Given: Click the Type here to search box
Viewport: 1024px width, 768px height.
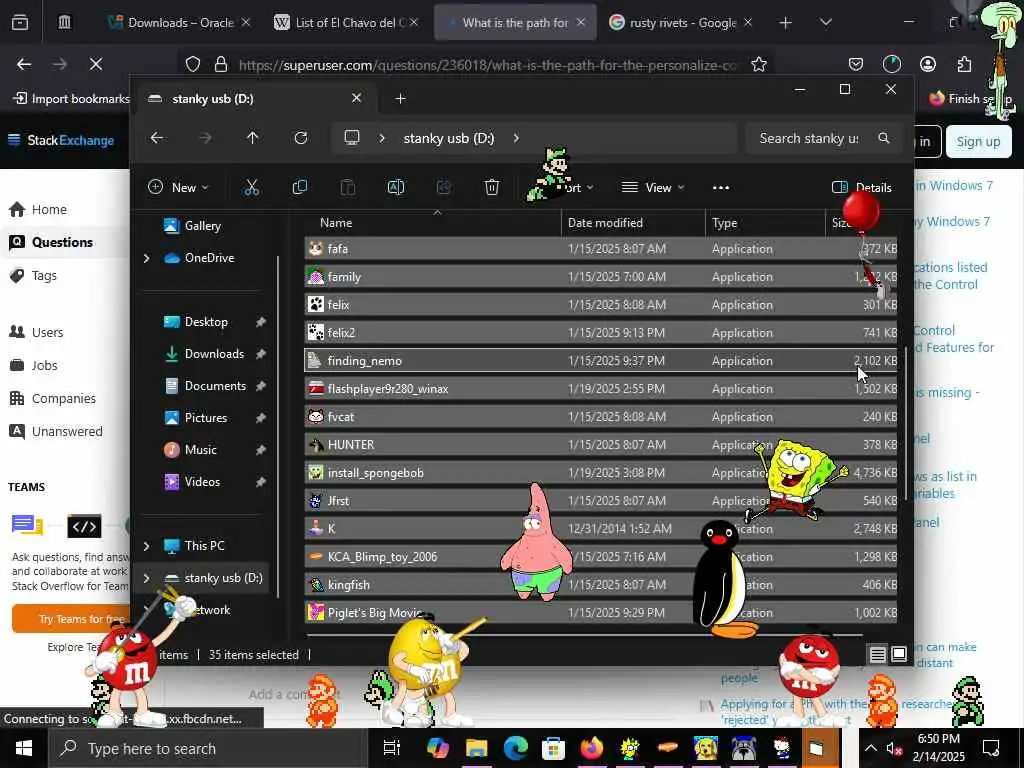Looking at the screenshot, I should point(209,748).
